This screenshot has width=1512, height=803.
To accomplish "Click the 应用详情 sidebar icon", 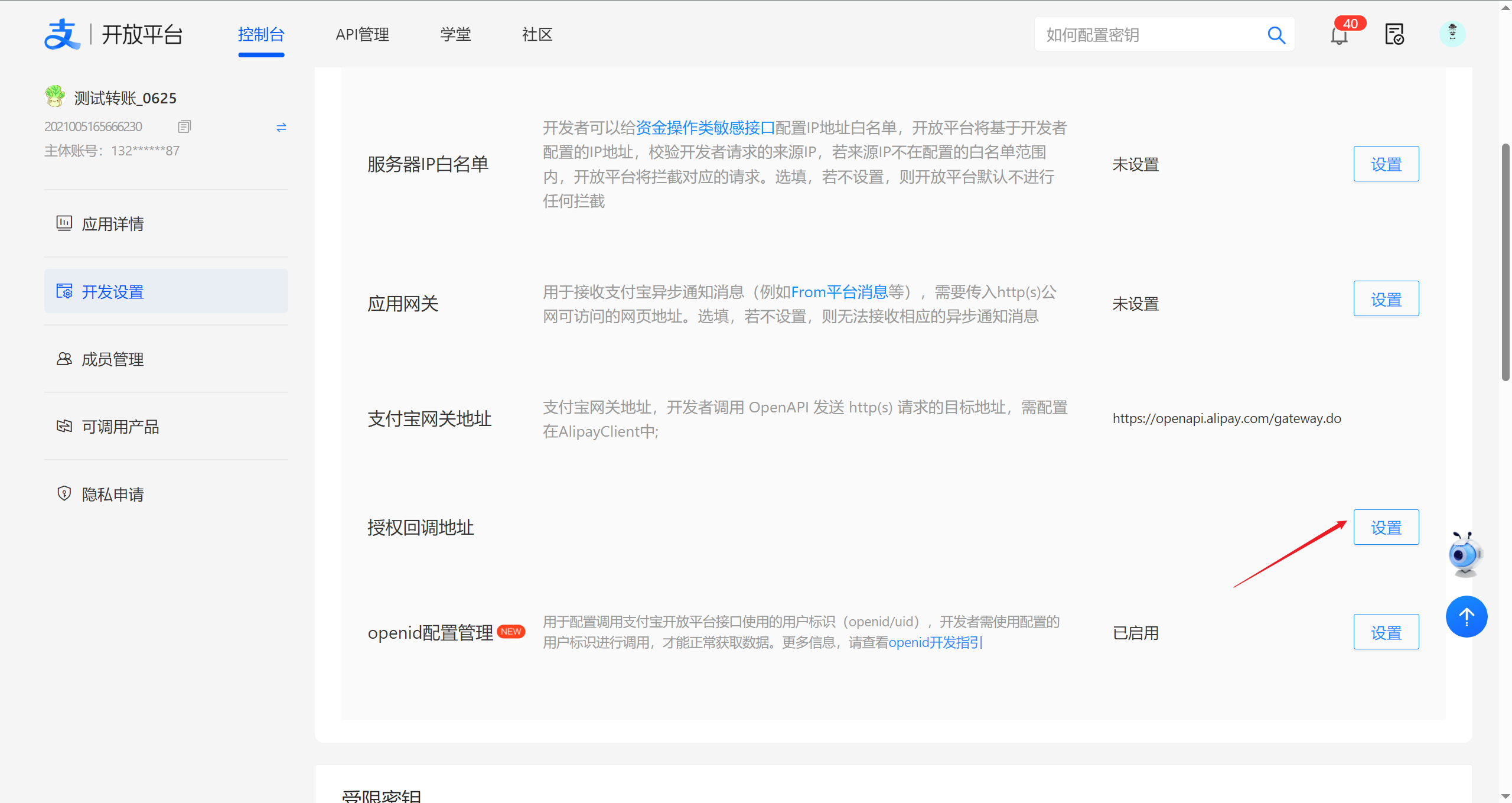I will (x=64, y=223).
